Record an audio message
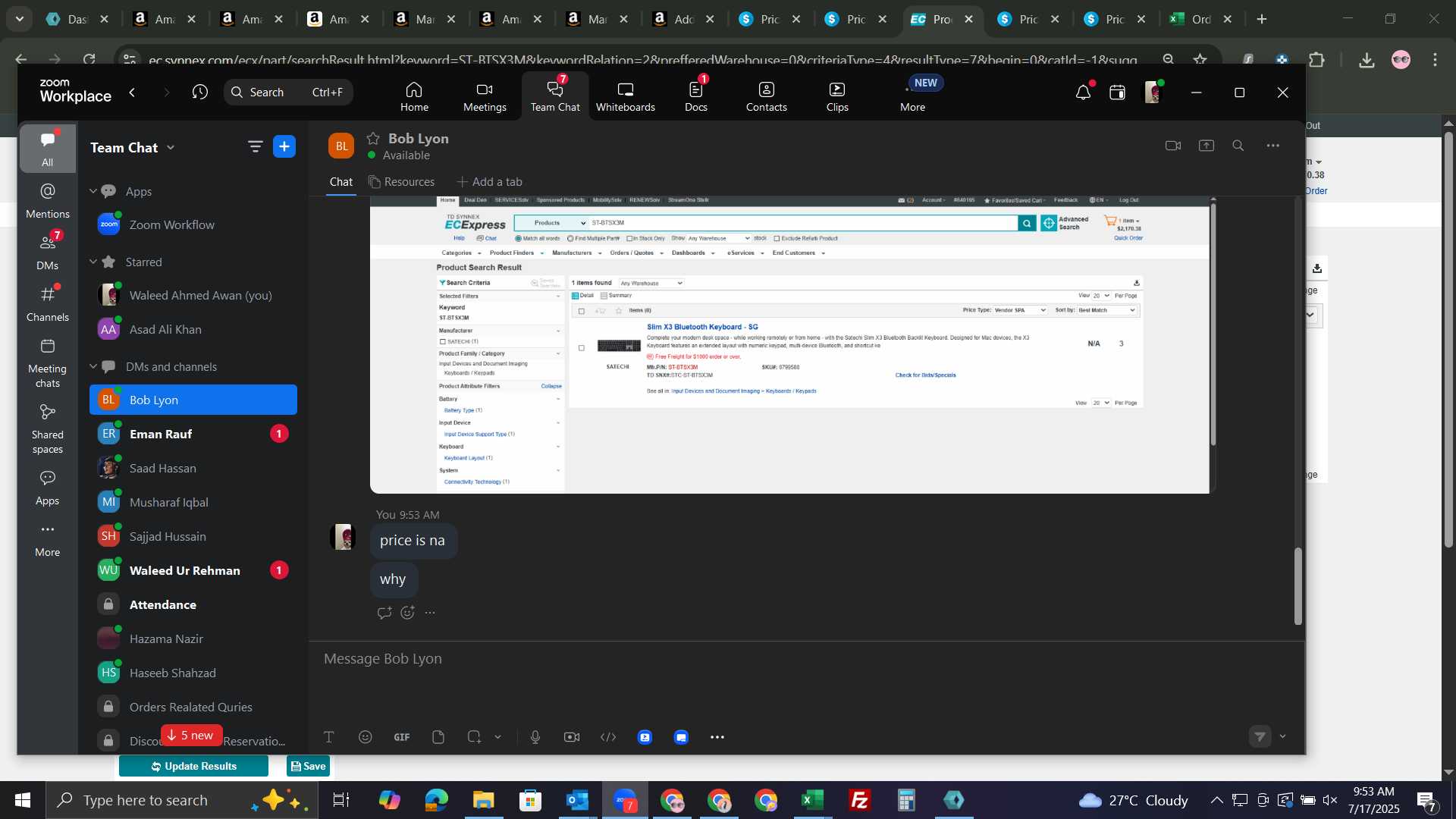The height and width of the screenshot is (819, 1456). pos(535,737)
